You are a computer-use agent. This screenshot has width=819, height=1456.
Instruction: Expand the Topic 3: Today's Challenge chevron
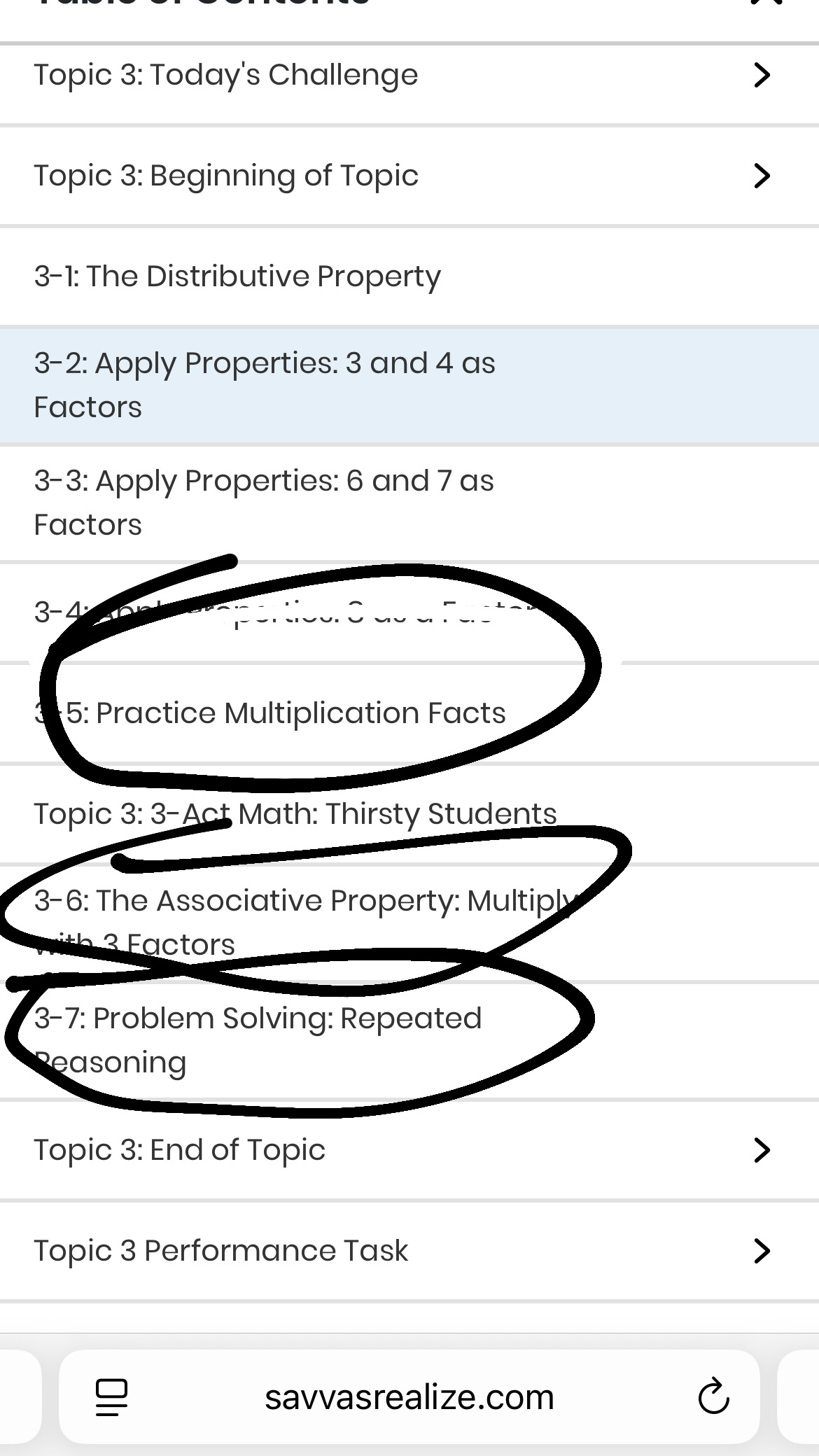tap(762, 75)
